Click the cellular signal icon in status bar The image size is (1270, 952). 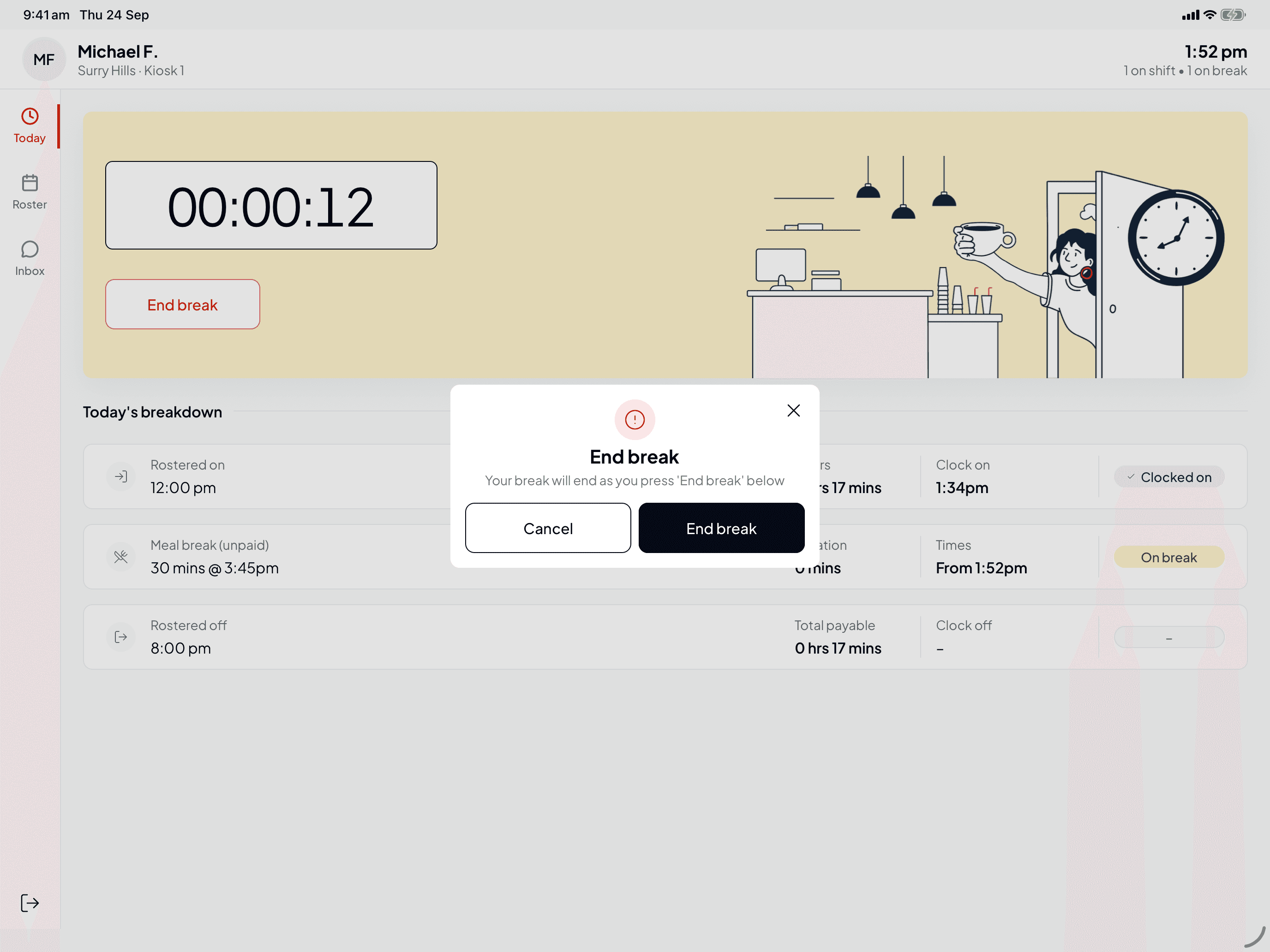pos(1190,16)
